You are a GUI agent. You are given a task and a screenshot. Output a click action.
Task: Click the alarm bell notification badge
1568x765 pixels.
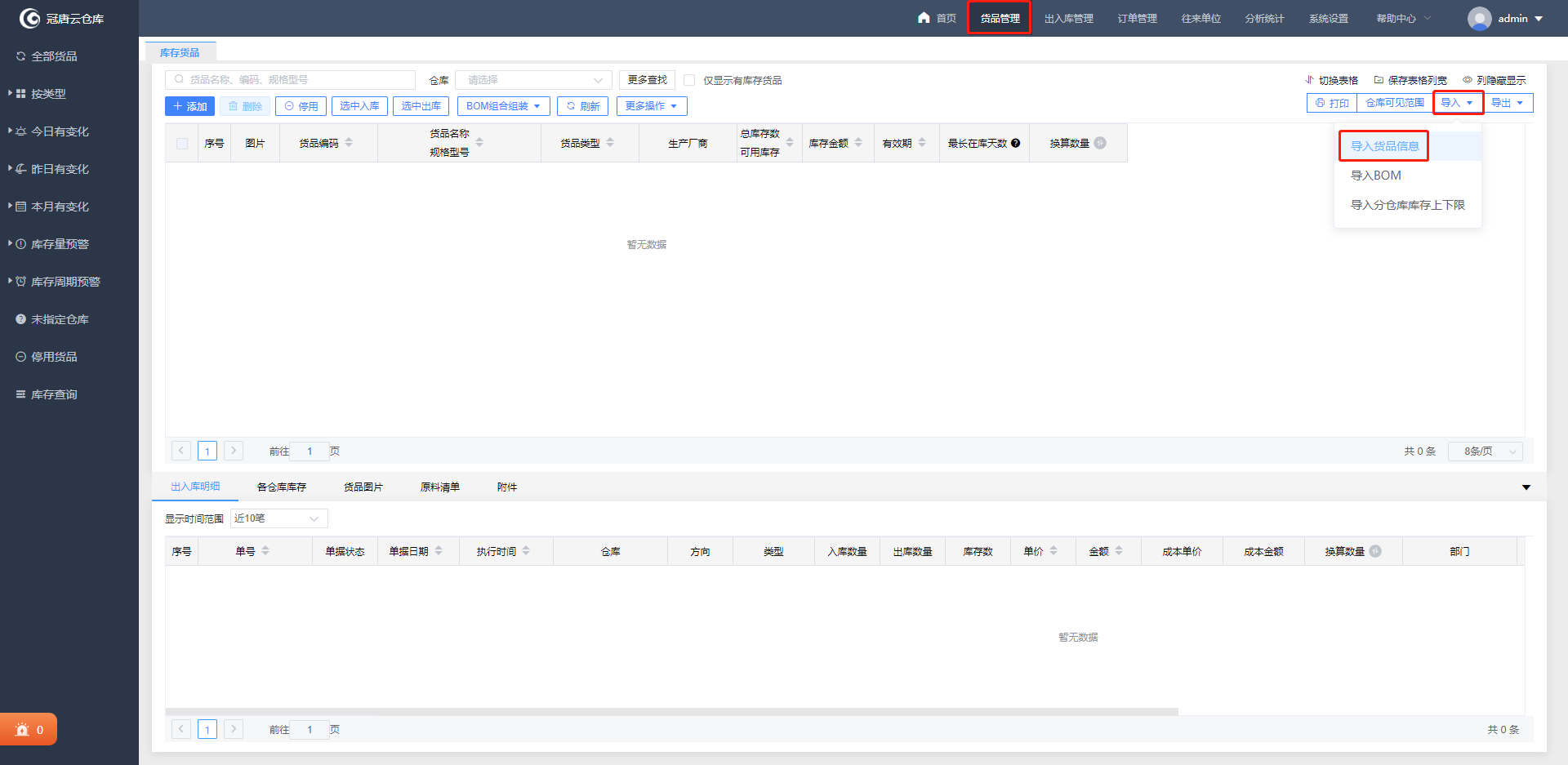click(29, 730)
